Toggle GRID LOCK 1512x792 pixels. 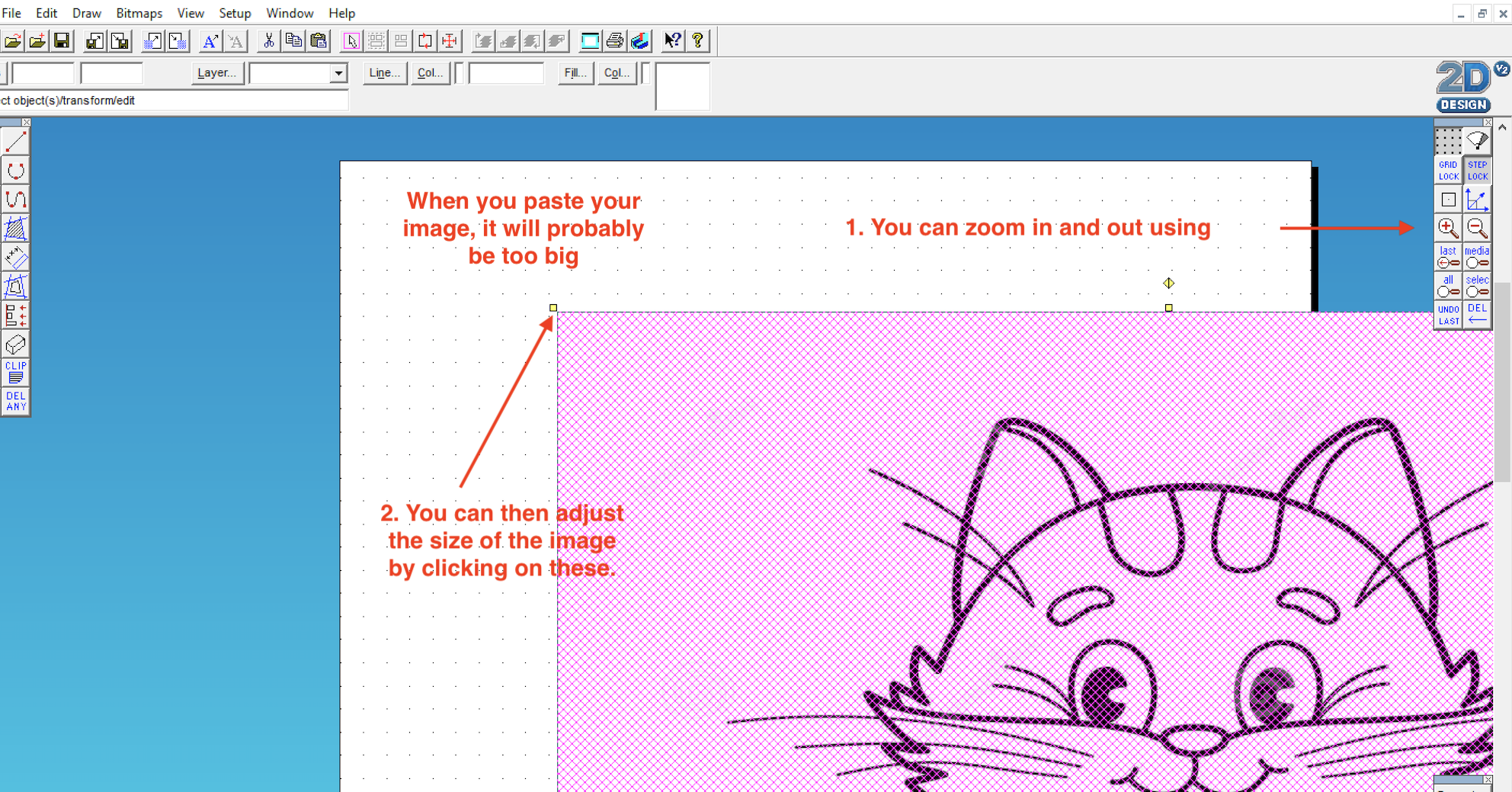click(1448, 170)
